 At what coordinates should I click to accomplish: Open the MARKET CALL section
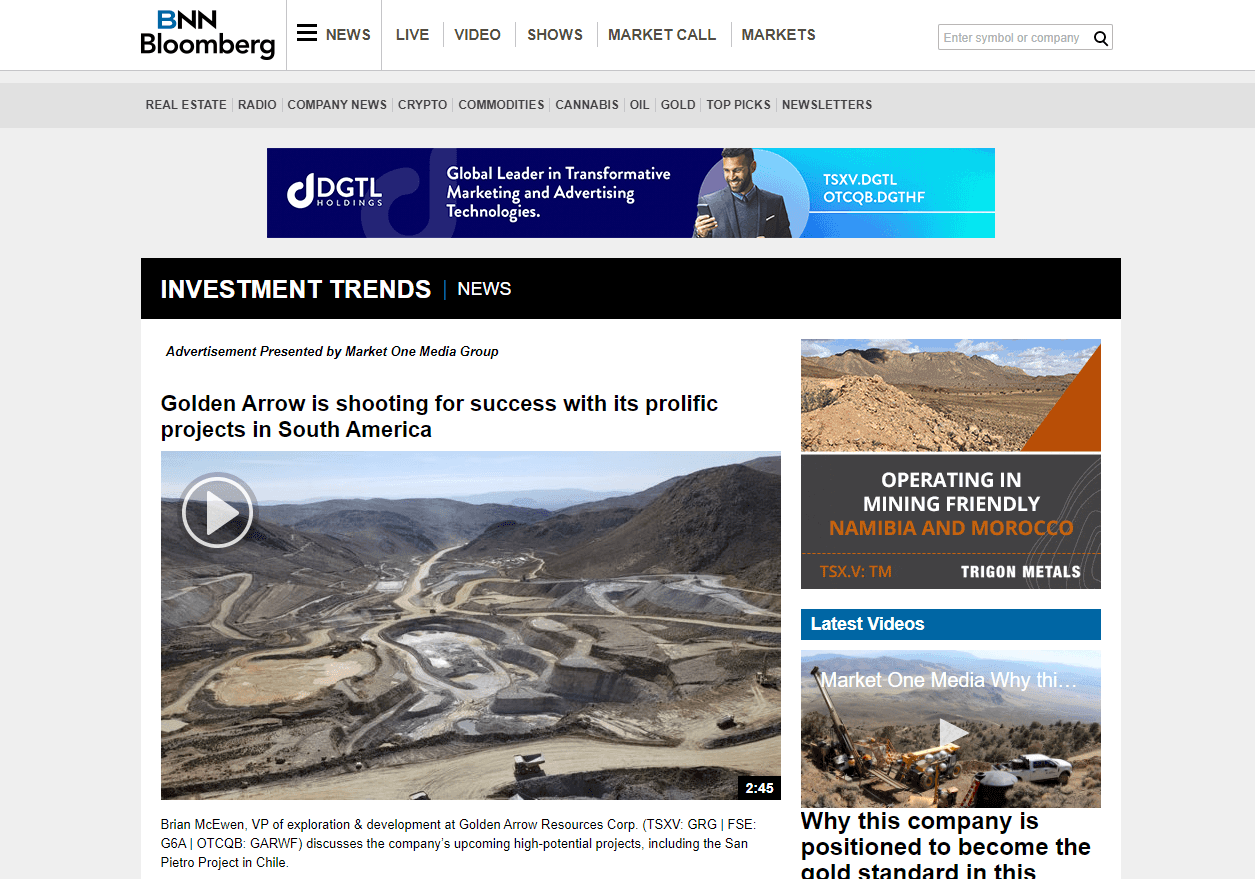pyautogui.click(x=662, y=35)
